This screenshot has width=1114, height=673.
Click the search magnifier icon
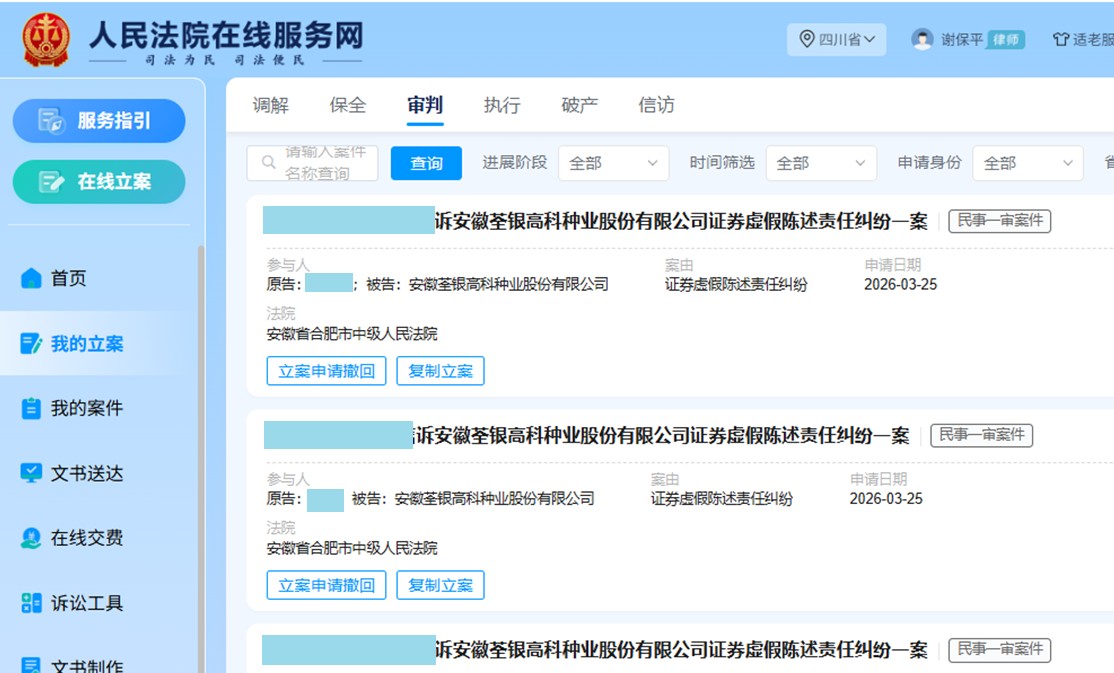[269, 162]
